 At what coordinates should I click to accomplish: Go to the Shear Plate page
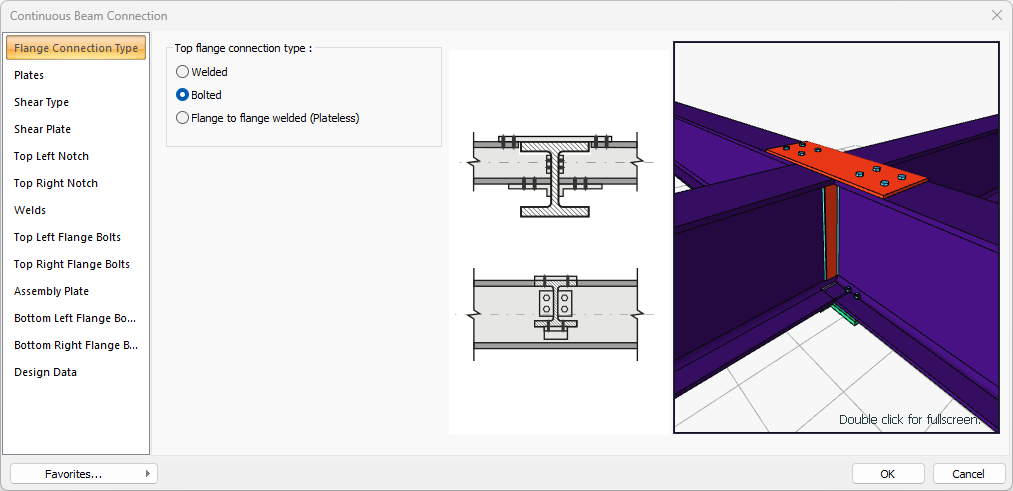click(43, 129)
